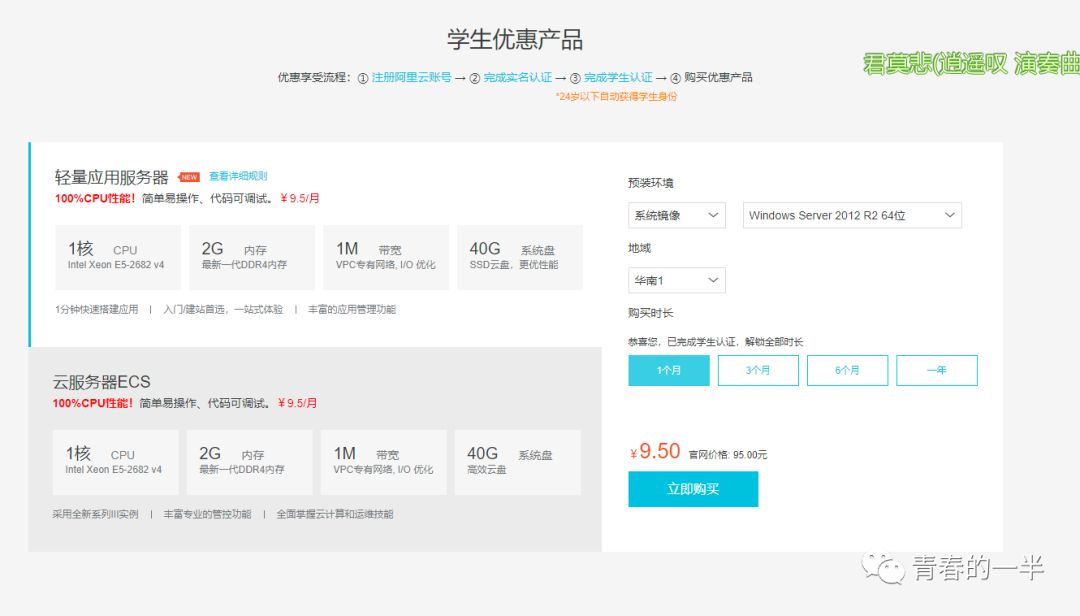Screen dimensions: 1080x616
Task: Click 采用全新系列III实例 feature text
Action: pos(95,514)
